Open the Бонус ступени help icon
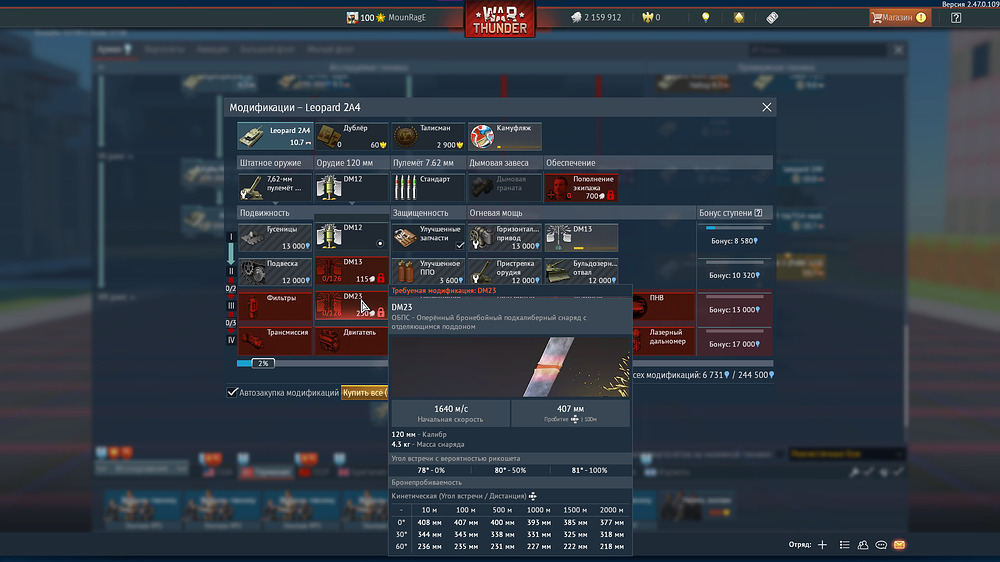This screenshot has height=562, width=1000. [x=758, y=212]
